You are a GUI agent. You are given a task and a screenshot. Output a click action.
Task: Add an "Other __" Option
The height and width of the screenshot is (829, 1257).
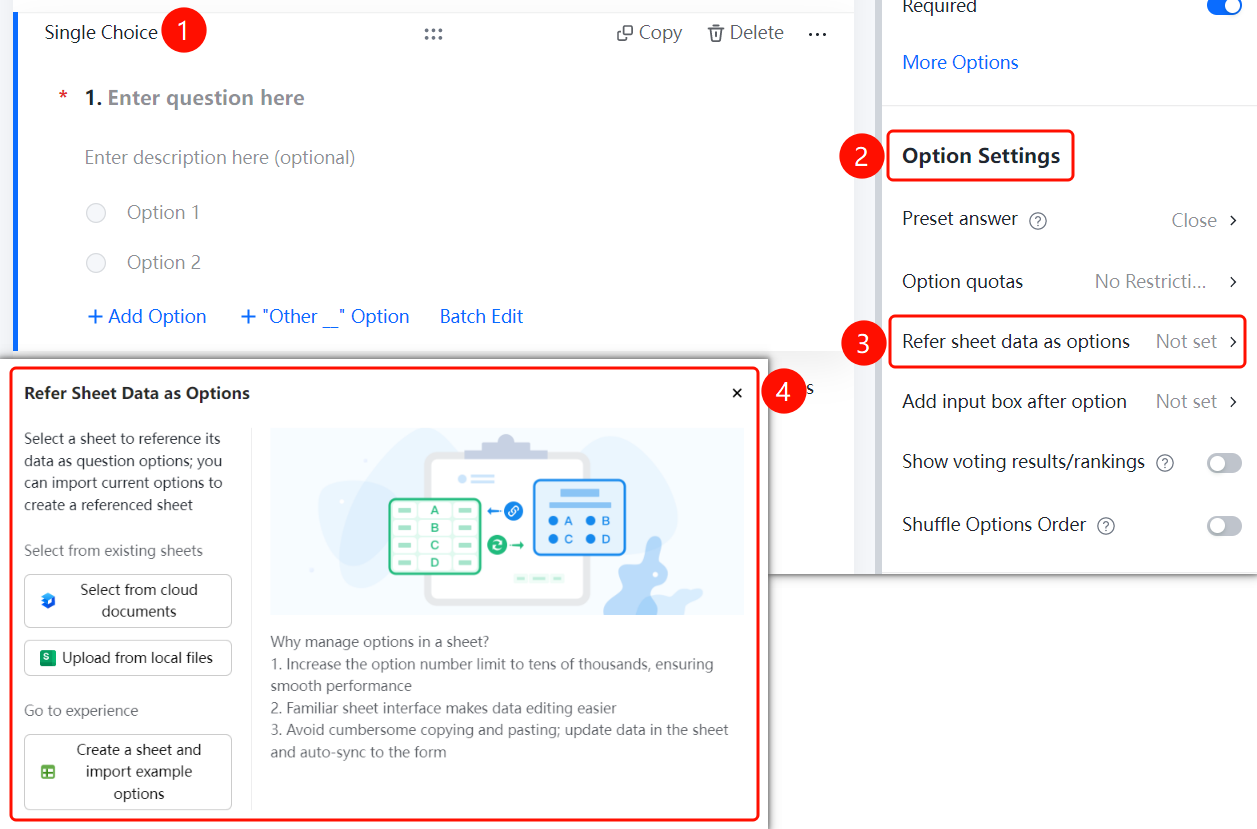pos(325,316)
